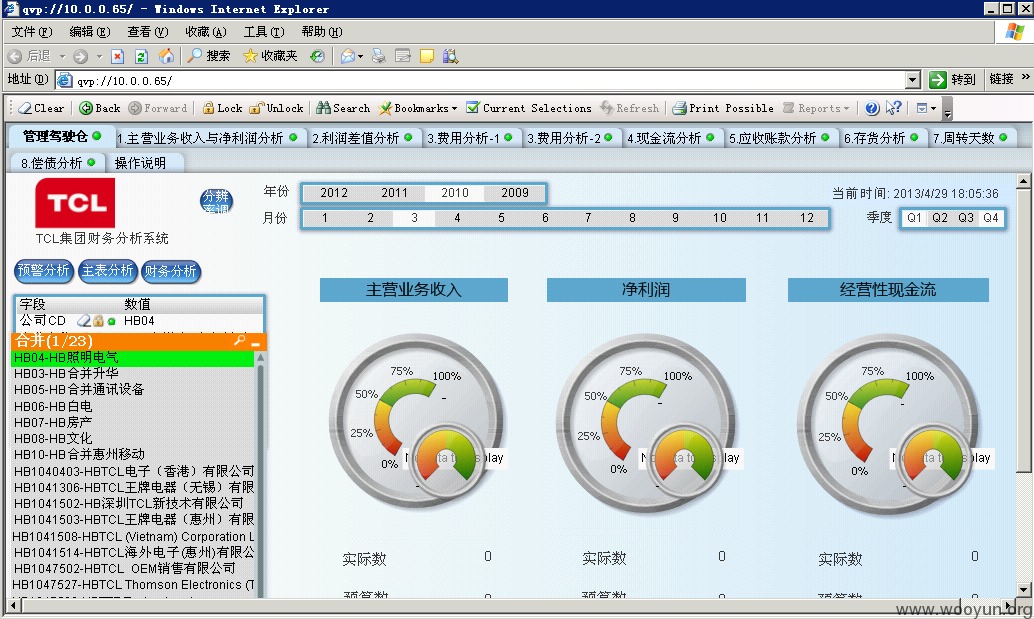Select HB03-HB合并升华 in the list
1034x619 pixels.
133,373
